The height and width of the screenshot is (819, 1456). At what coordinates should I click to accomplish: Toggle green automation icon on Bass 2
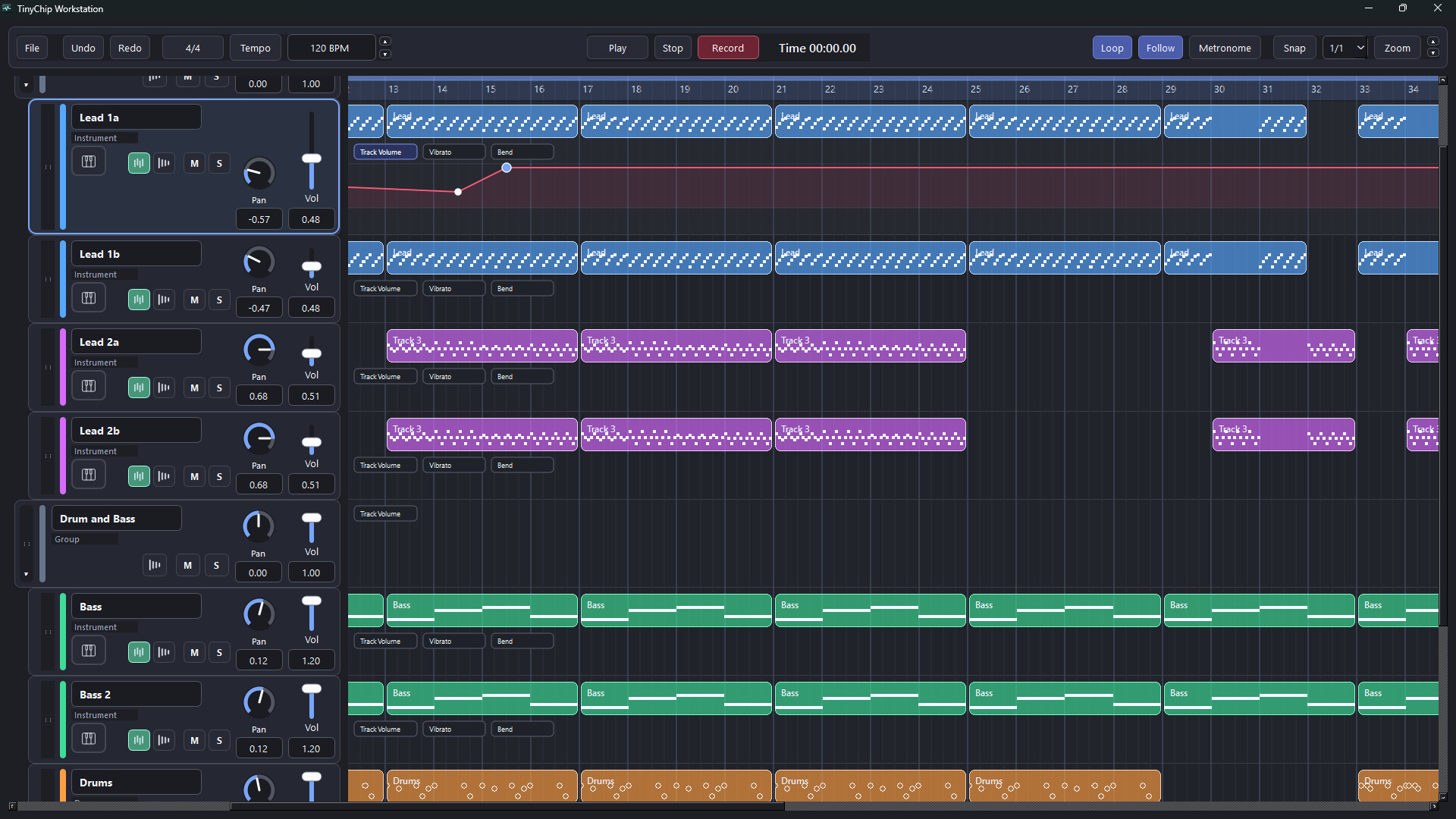pyautogui.click(x=139, y=740)
